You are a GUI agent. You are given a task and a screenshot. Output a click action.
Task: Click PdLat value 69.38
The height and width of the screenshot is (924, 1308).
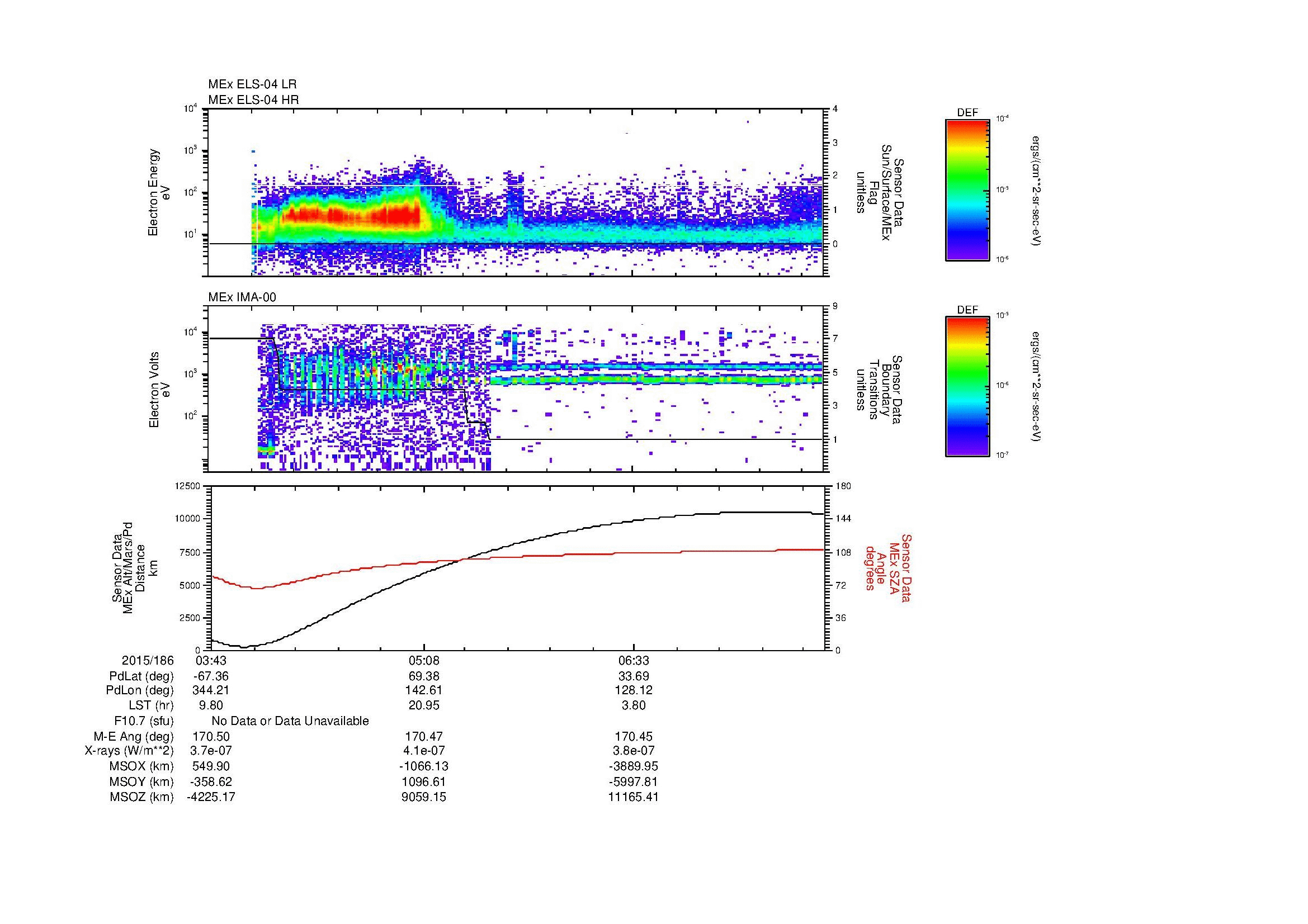pyautogui.click(x=424, y=676)
